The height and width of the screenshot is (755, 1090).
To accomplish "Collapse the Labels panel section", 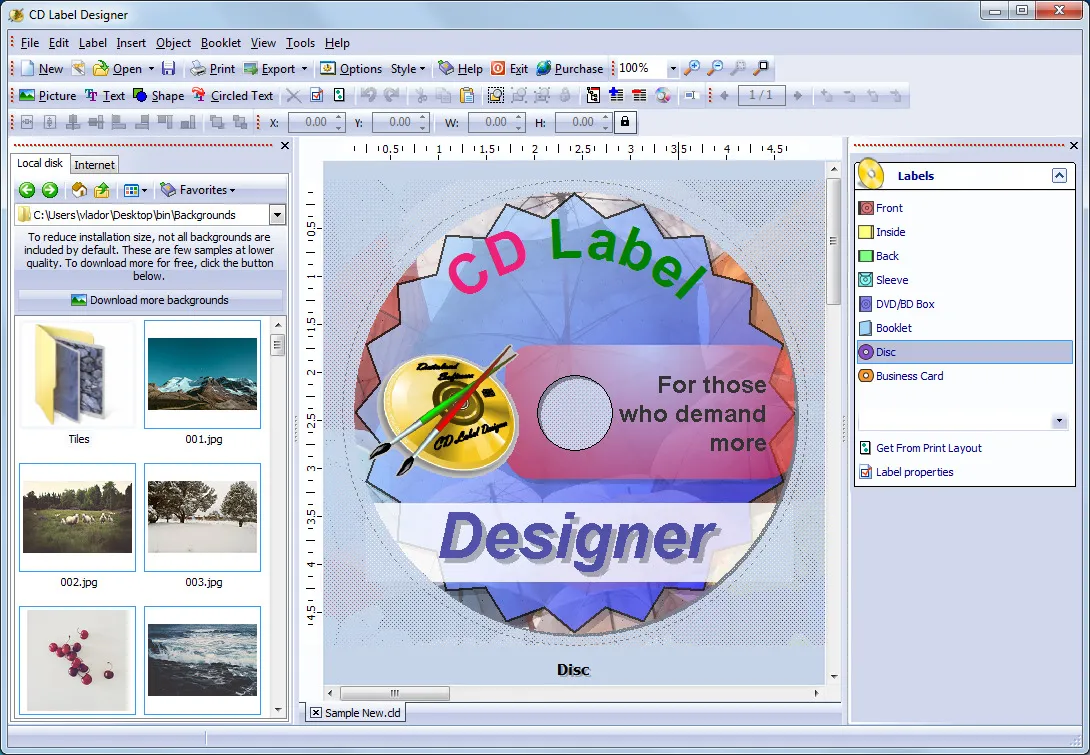I will point(1059,176).
